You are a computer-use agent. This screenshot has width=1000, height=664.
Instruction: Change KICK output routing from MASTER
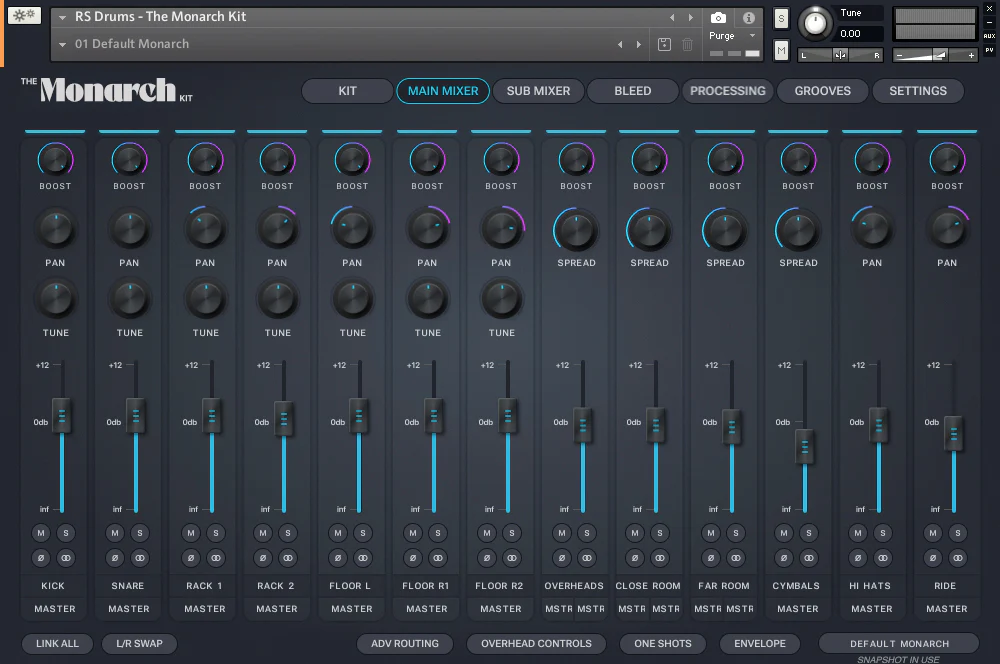tap(55, 609)
